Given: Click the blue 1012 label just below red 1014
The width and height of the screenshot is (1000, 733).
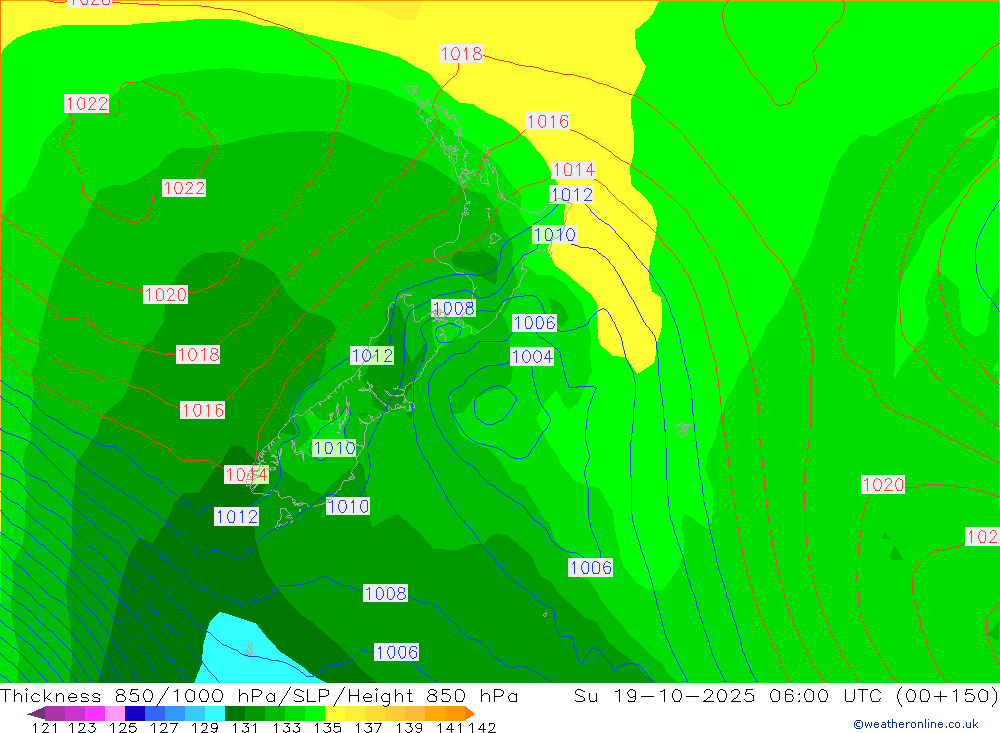Looking at the screenshot, I should pos(571,195).
